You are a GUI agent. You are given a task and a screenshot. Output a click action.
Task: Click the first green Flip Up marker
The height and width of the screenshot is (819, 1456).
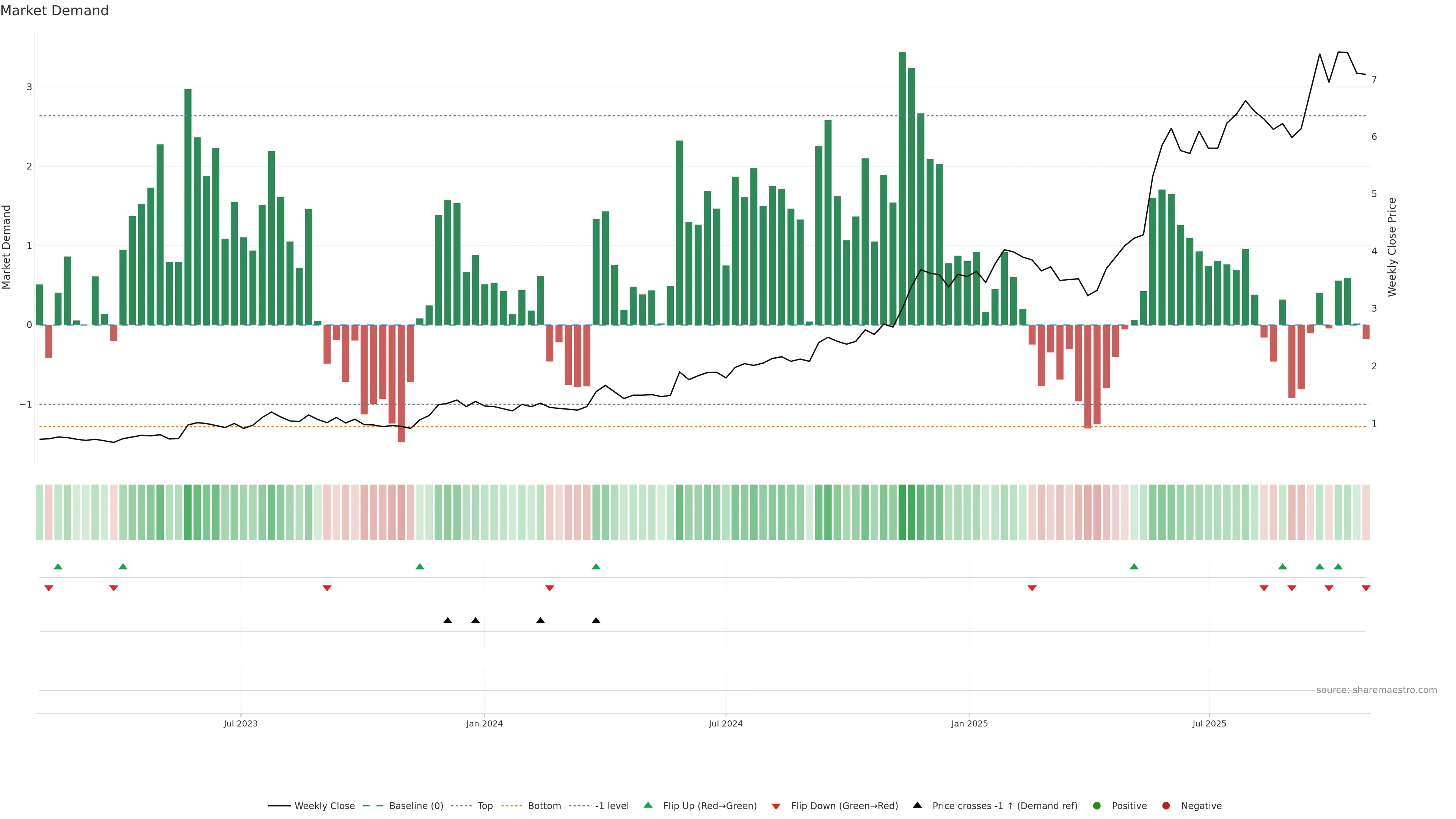pos(58,566)
